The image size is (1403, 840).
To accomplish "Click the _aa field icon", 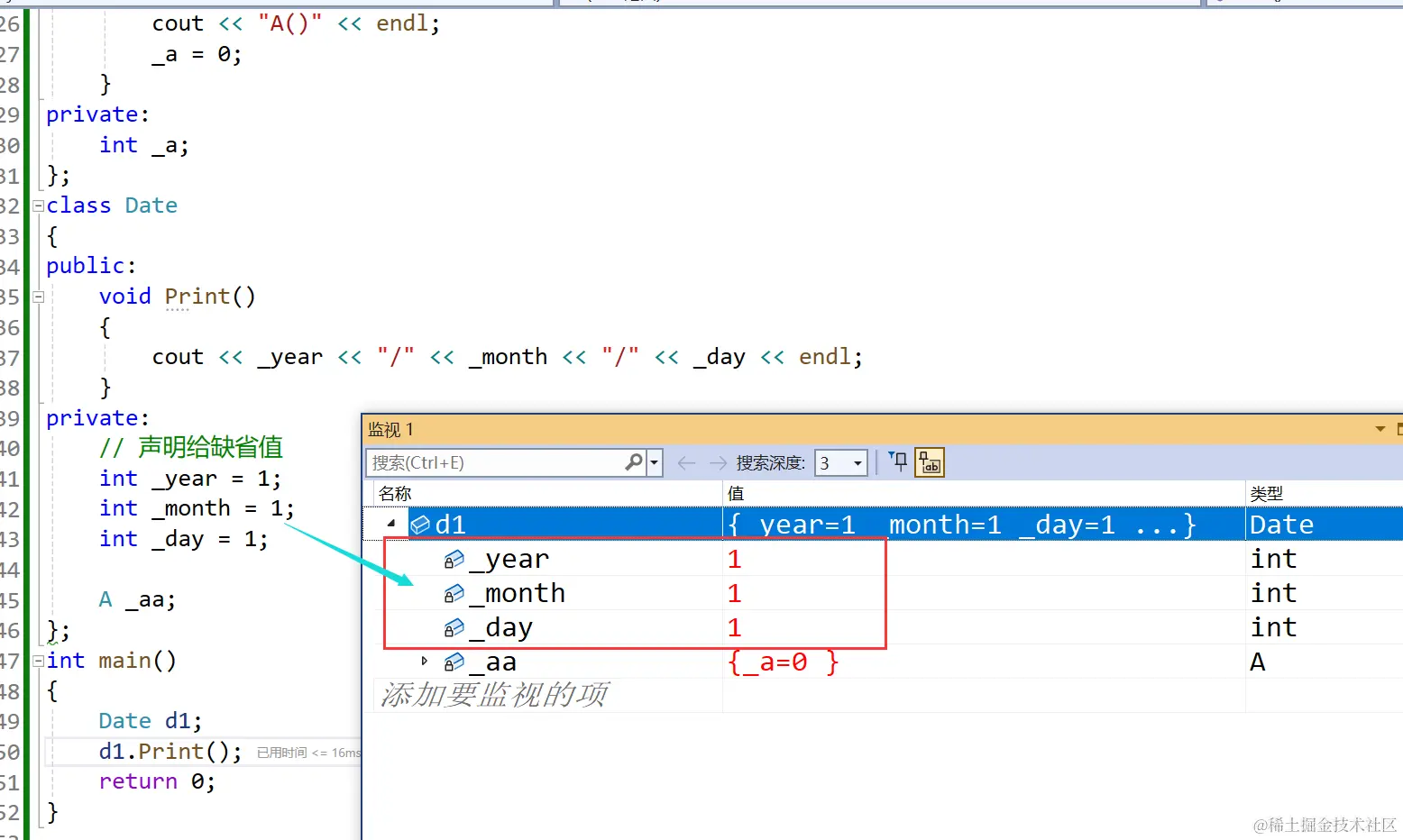I will 454,662.
